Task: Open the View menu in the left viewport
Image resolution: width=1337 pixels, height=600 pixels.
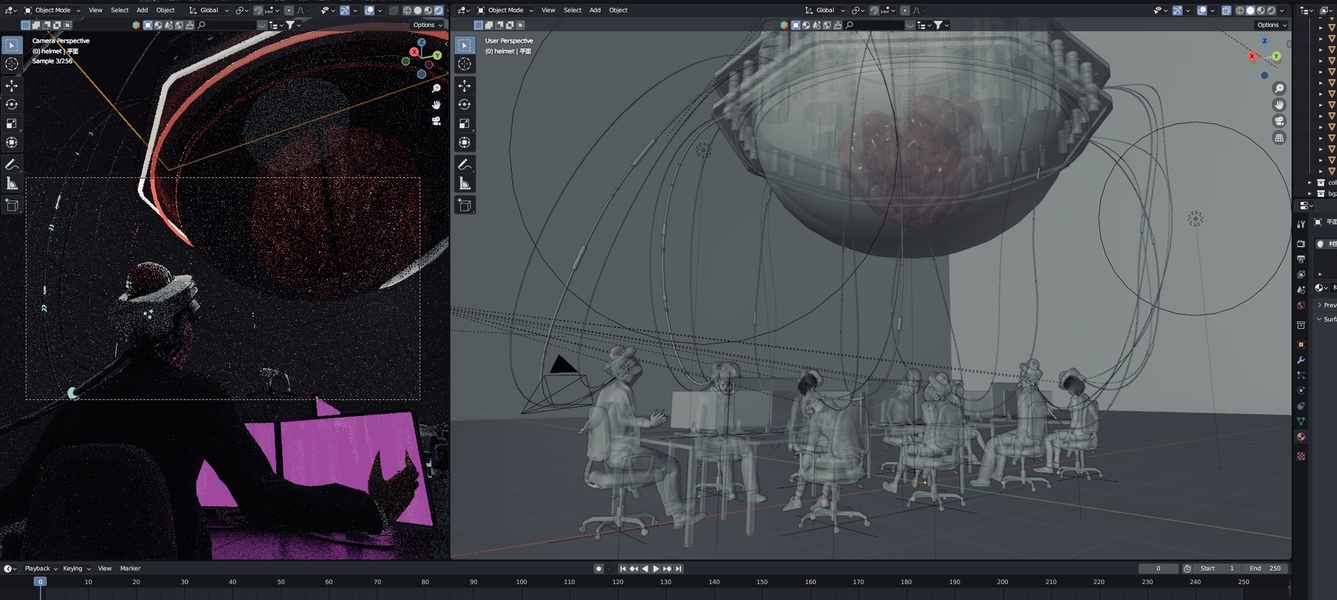Action: click(x=95, y=10)
